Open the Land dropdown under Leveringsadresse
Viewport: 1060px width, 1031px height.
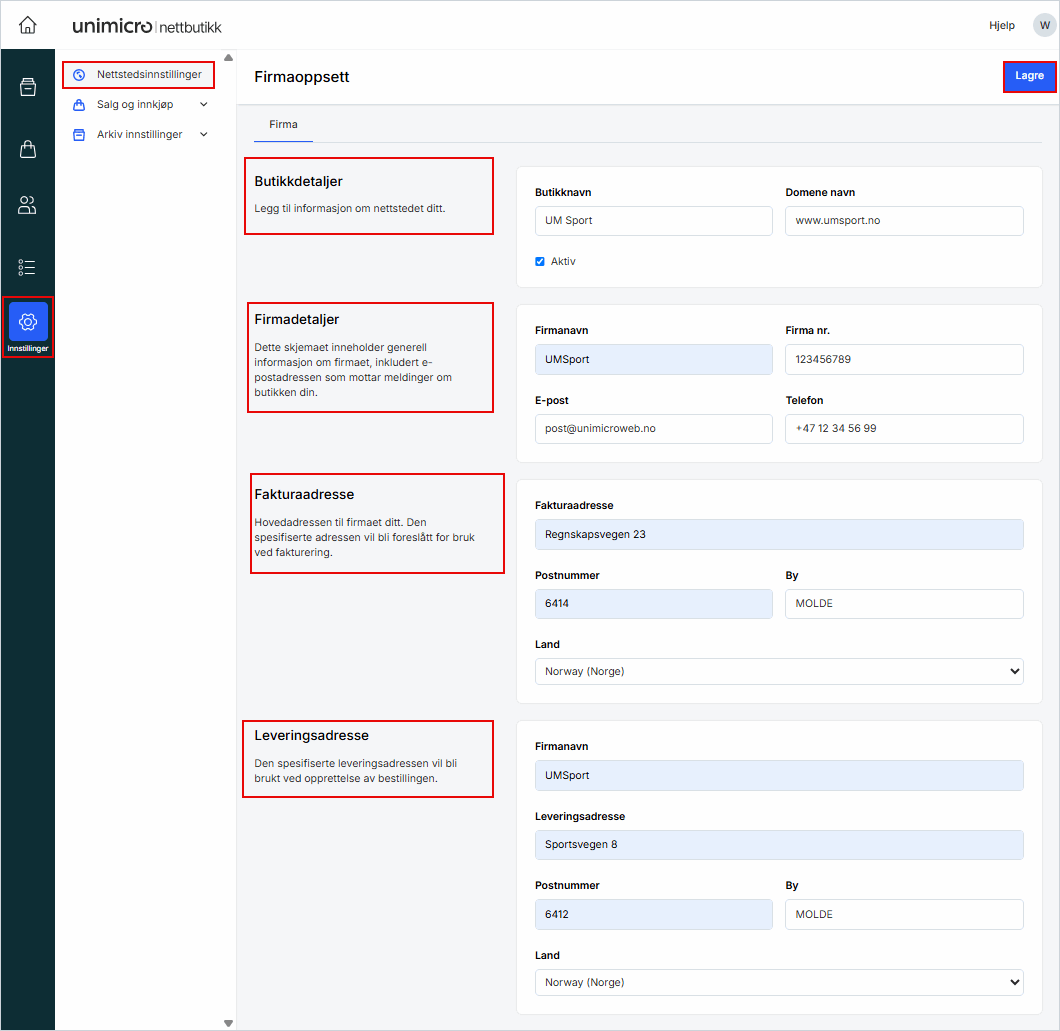point(779,983)
